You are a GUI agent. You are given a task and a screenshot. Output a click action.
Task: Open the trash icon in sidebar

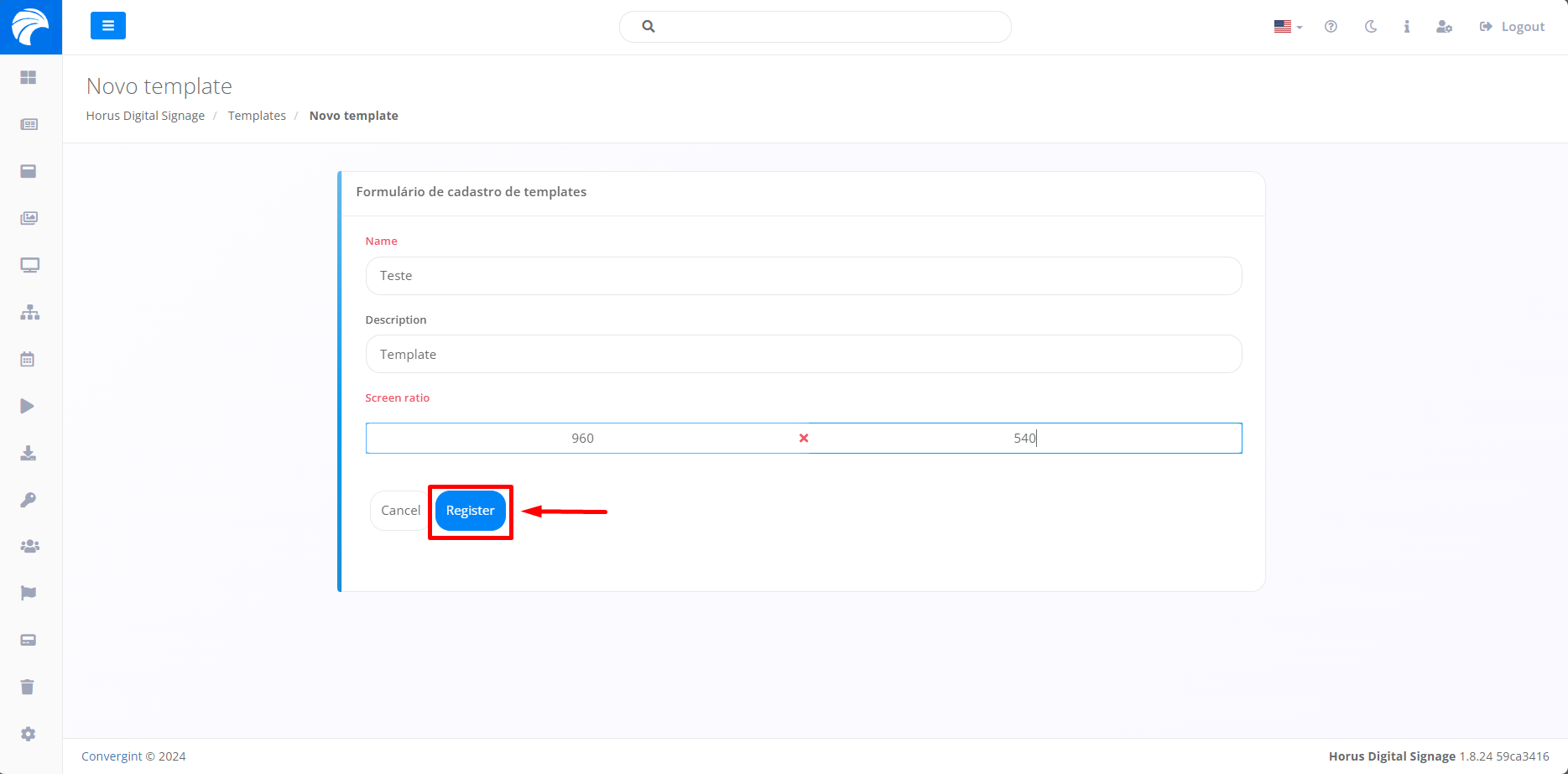(x=28, y=687)
